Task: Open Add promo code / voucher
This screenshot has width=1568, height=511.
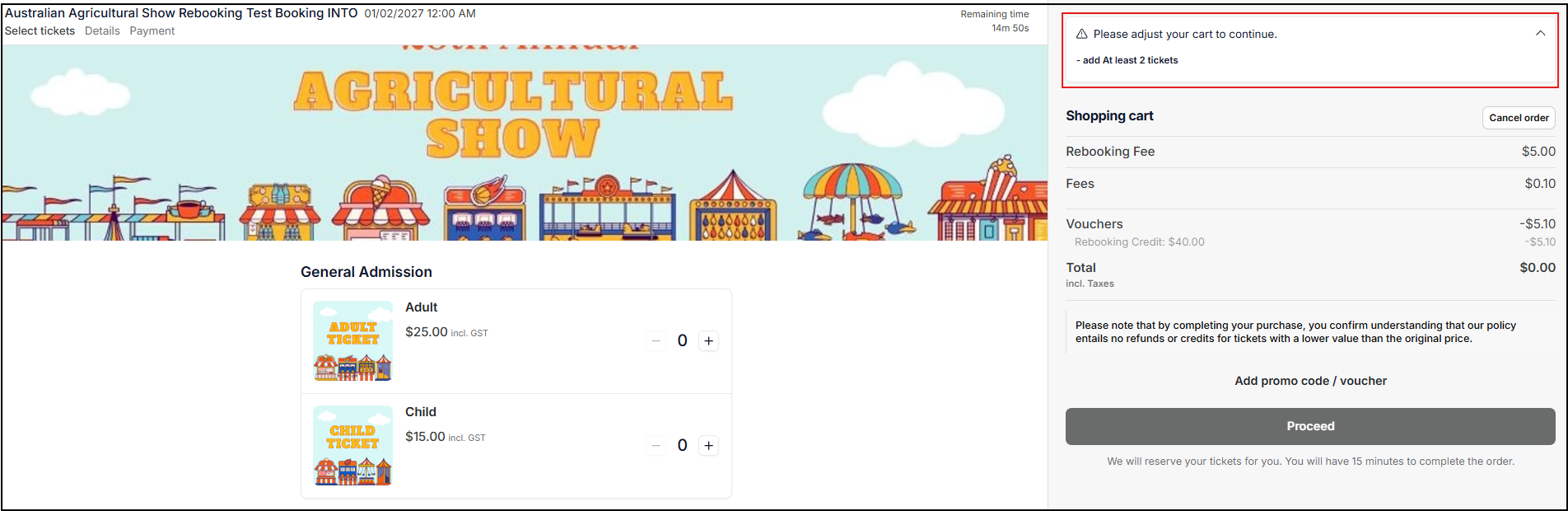Action: [1310, 381]
